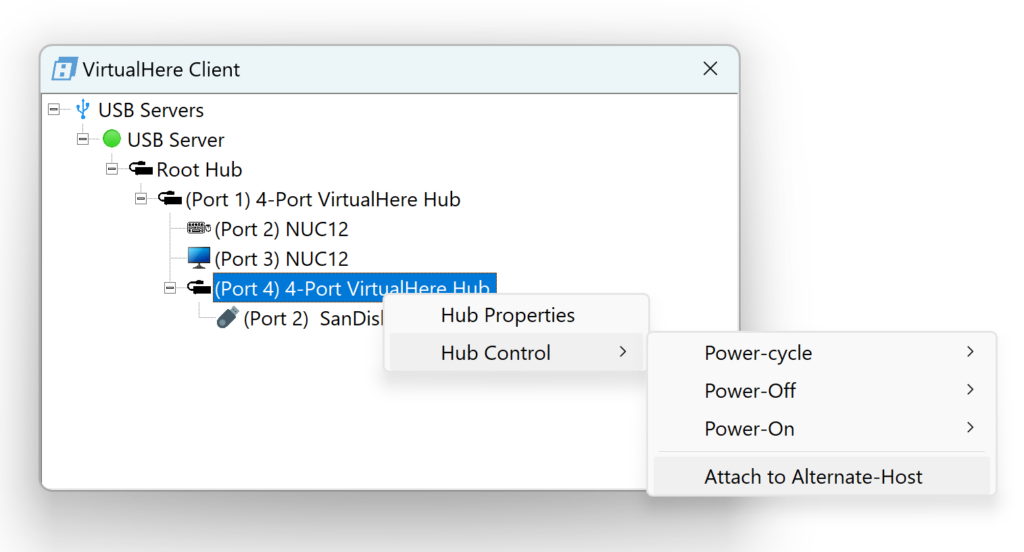Collapse the Port 4 hub node
This screenshot has height=552, width=1024.
170,288
